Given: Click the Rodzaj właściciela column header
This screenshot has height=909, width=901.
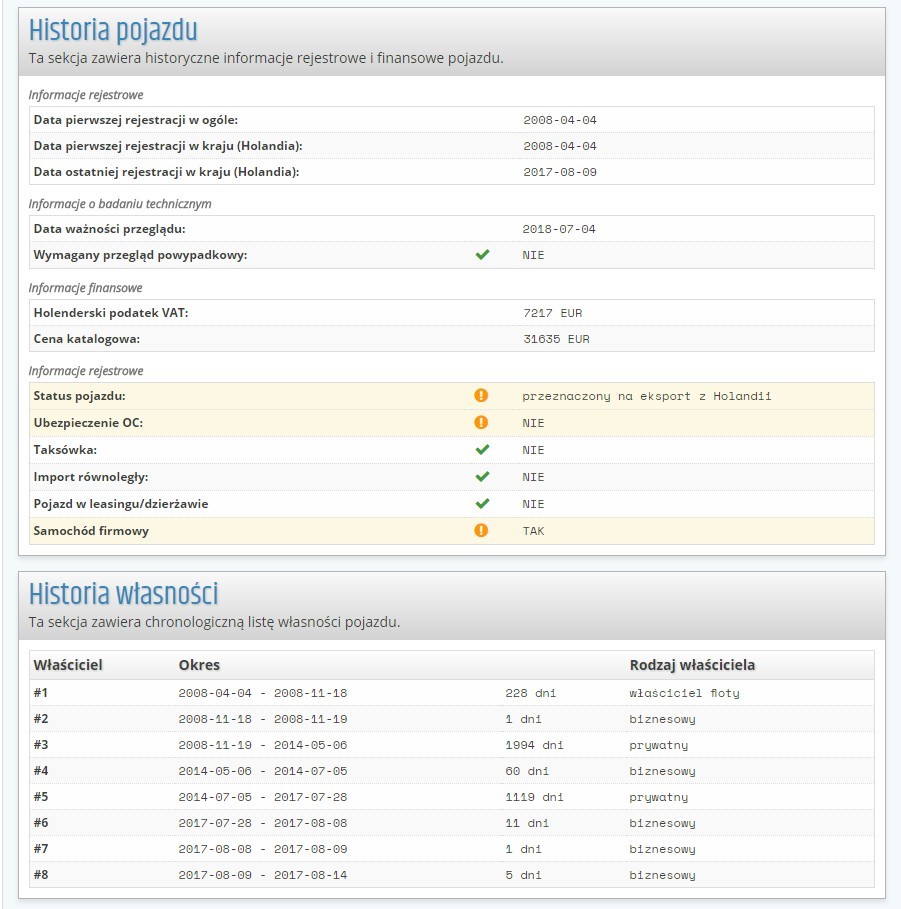Looking at the screenshot, I should [692, 665].
